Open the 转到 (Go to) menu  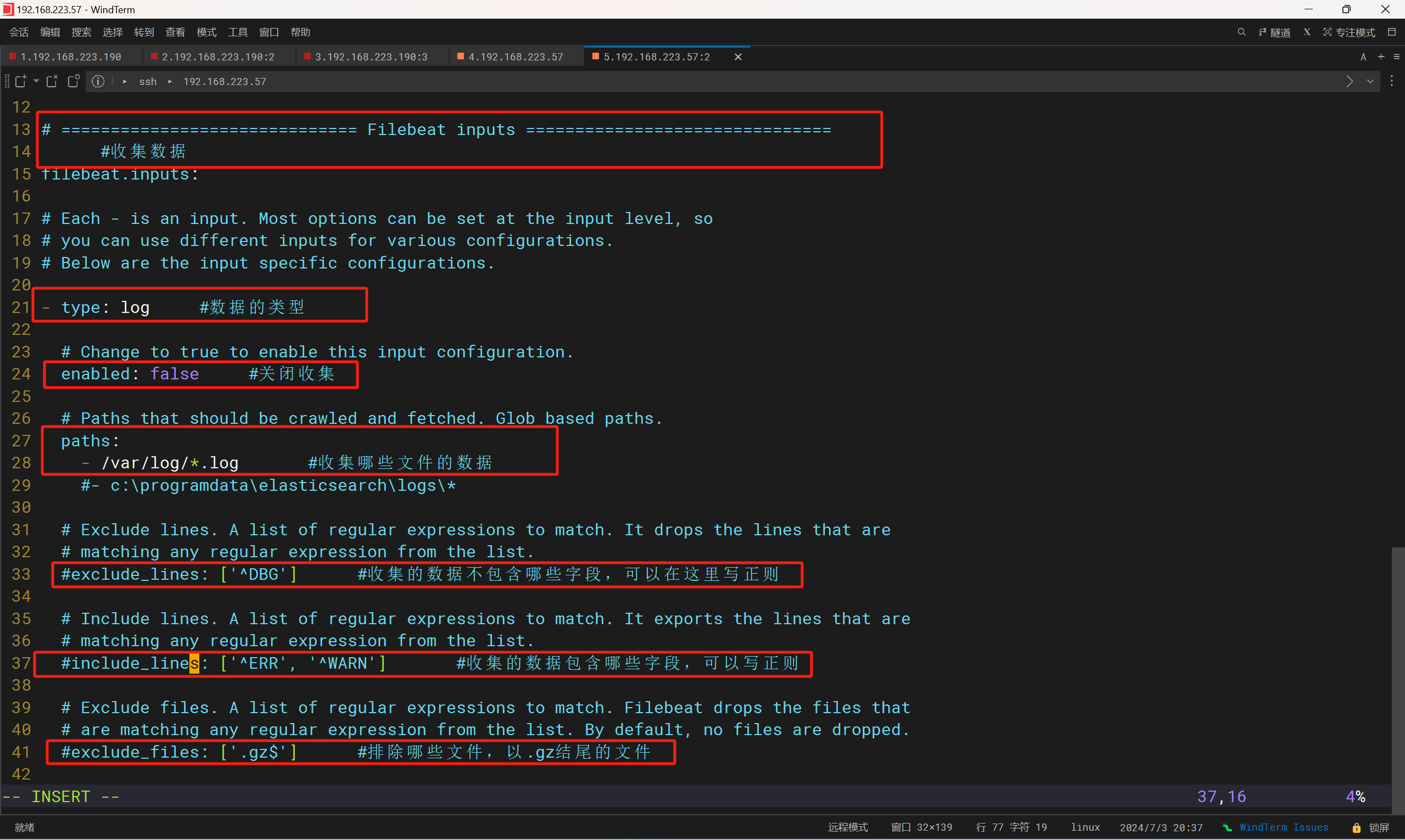pyautogui.click(x=144, y=32)
